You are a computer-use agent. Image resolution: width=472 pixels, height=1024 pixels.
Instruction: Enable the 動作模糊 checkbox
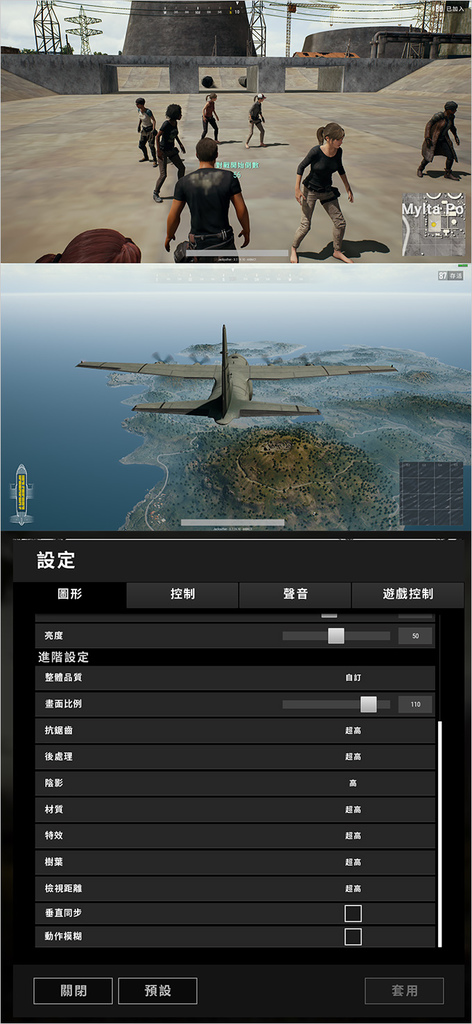click(353, 936)
